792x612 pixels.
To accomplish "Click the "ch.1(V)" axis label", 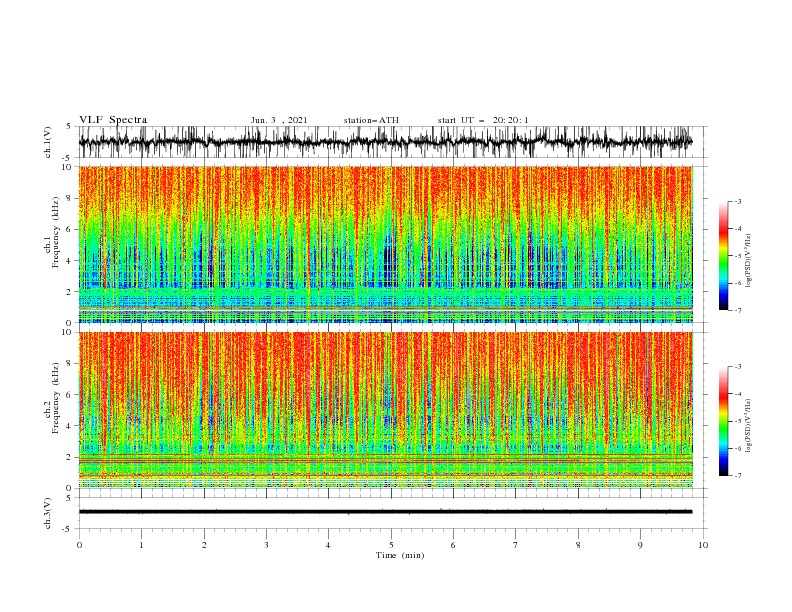I will point(48,142).
